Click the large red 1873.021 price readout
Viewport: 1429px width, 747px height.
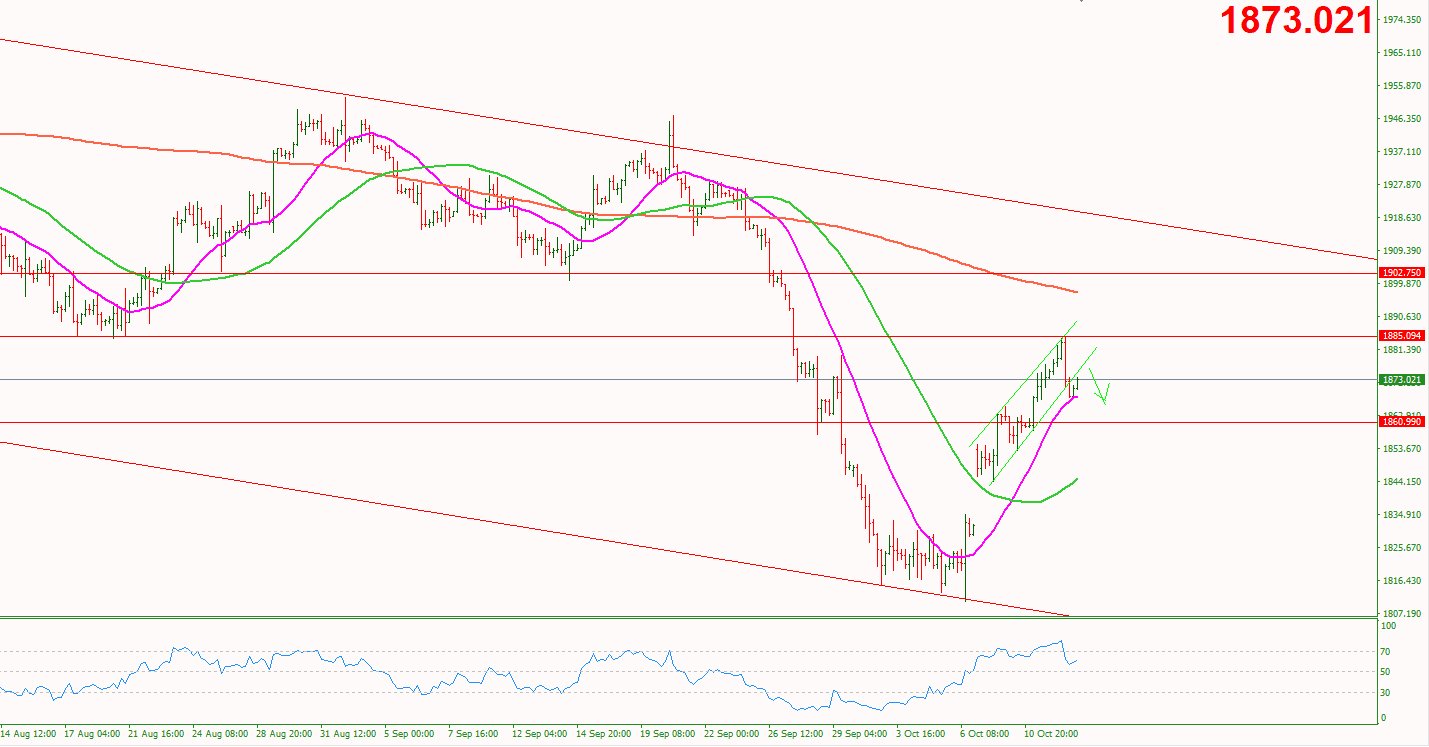click(1296, 21)
